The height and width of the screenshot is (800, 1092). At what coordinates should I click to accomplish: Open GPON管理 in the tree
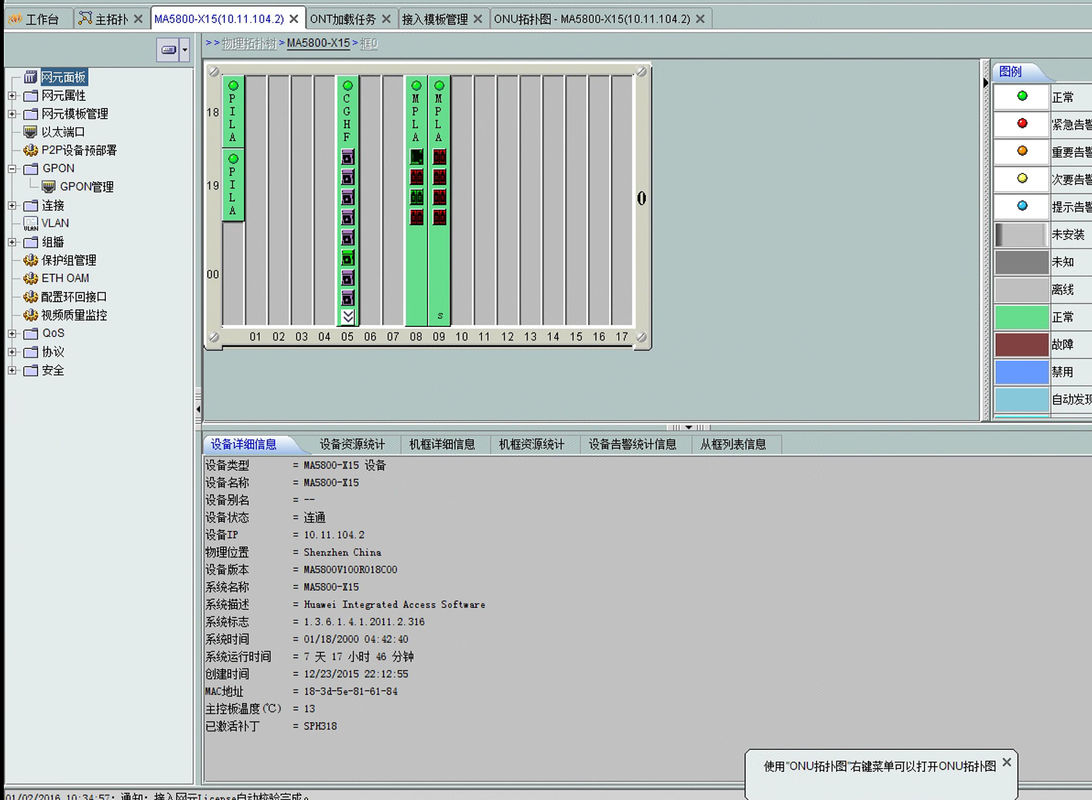86,187
